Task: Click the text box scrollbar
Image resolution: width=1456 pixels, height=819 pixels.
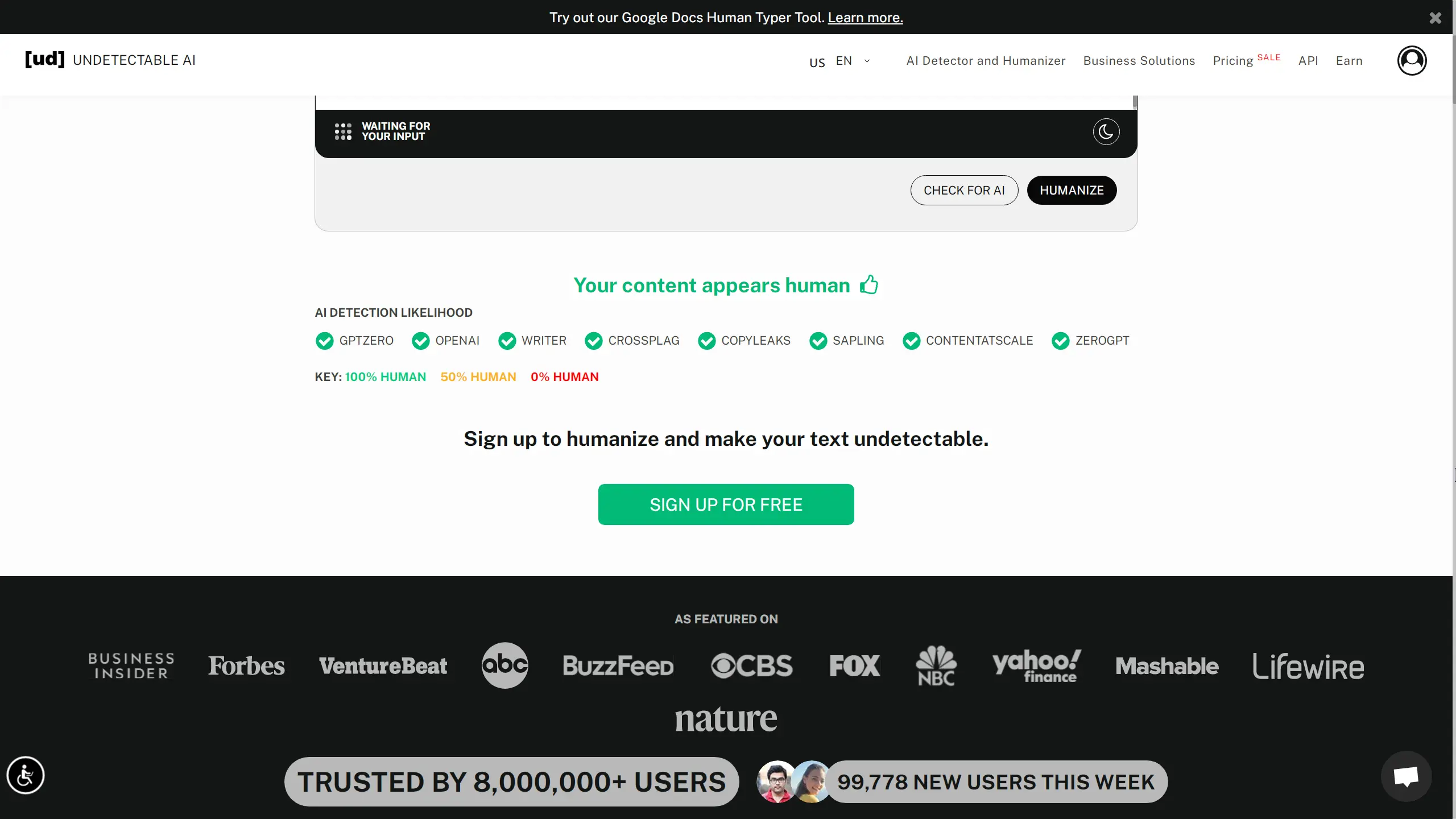Action: pos(1135,102)
